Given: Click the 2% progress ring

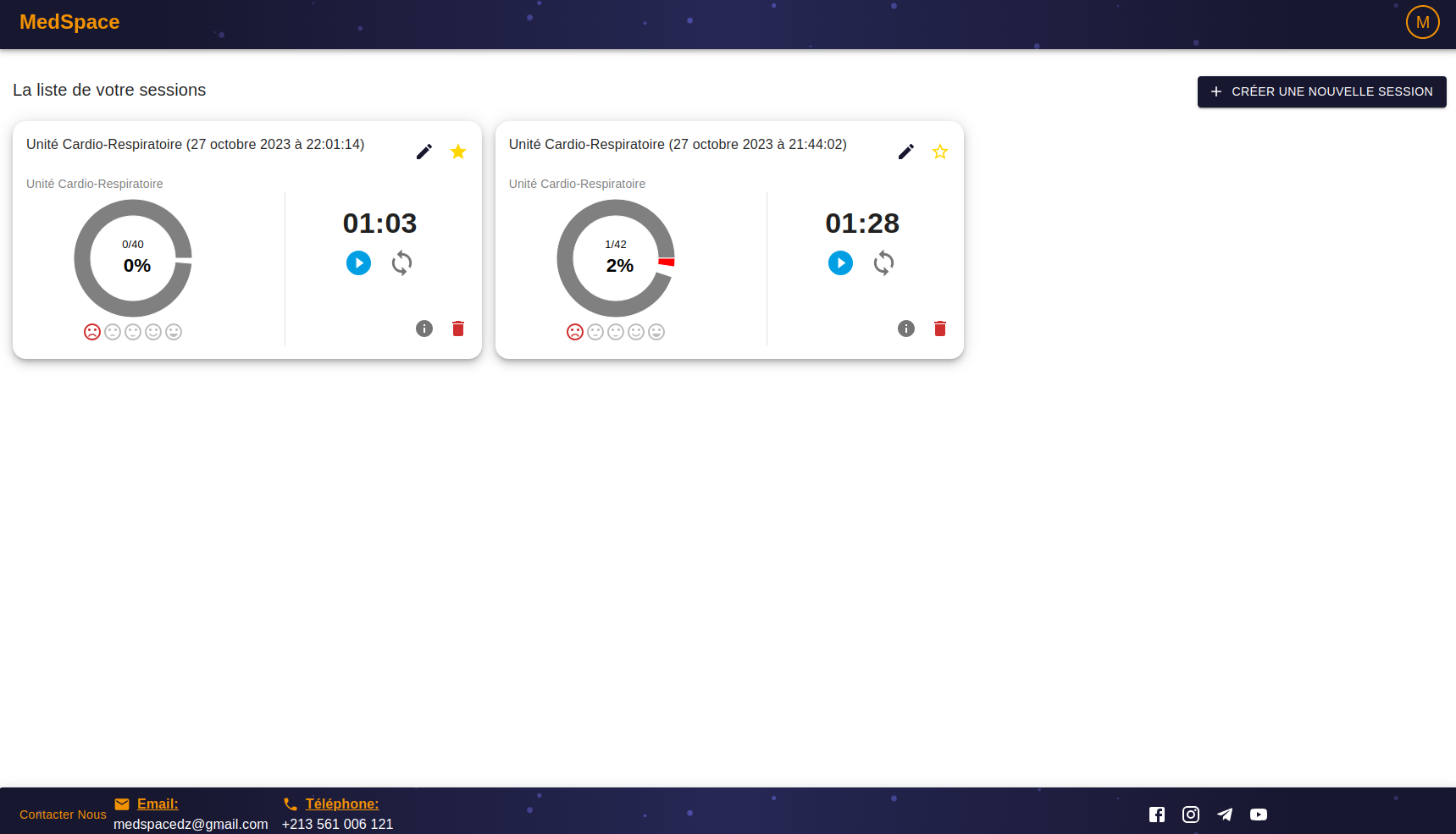Looking at the screenshot, I should 616,258.
